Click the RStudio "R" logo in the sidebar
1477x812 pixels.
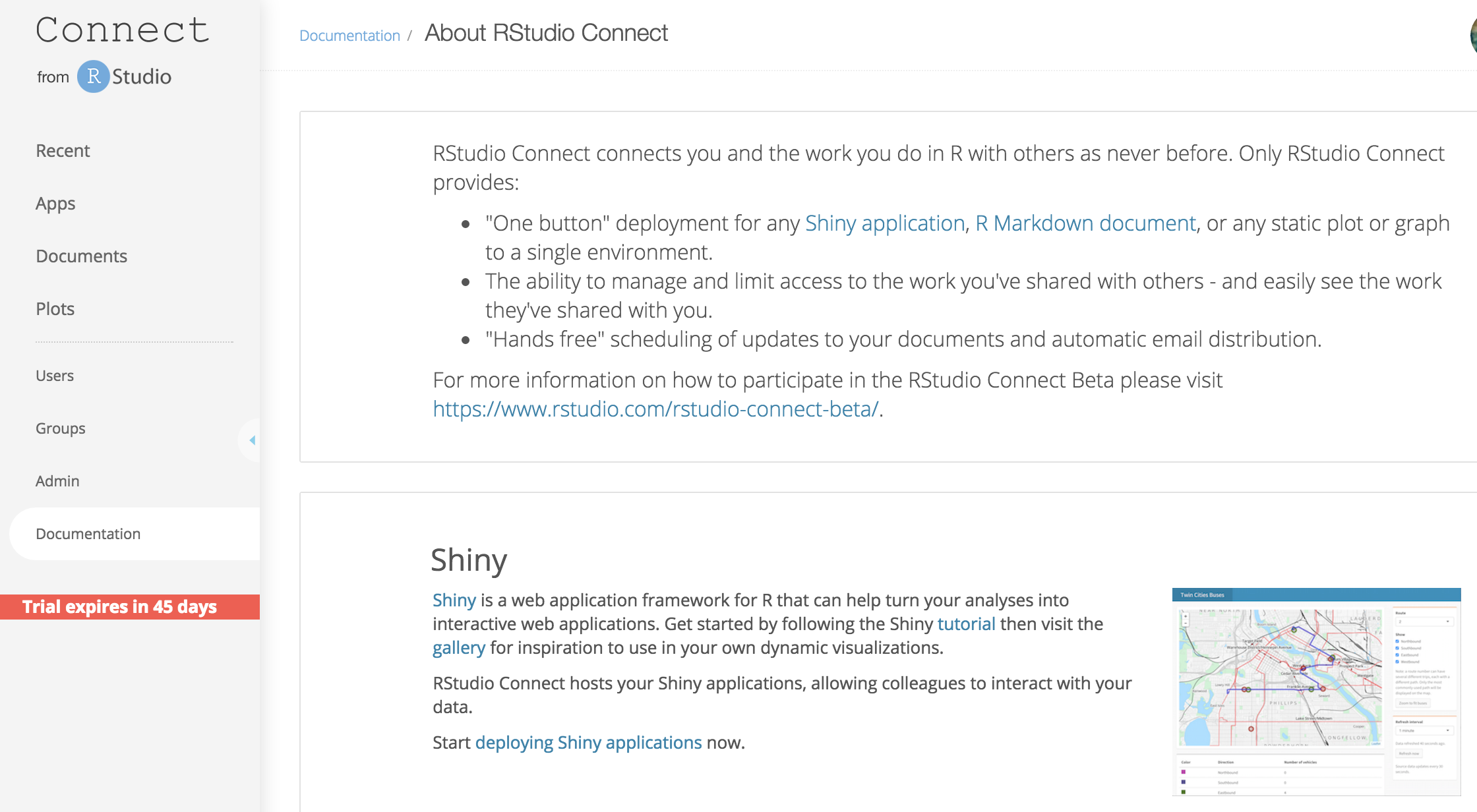(94, 77)
